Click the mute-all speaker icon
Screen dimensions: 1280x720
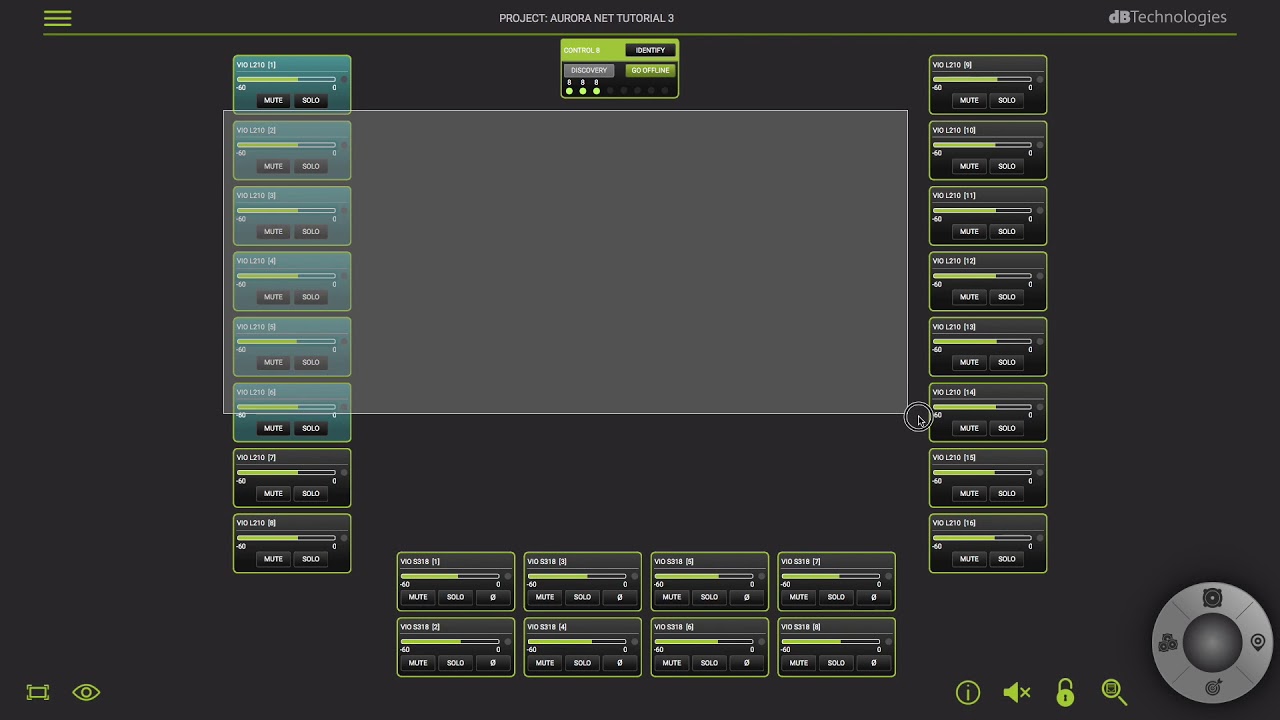pos(1016,692)
